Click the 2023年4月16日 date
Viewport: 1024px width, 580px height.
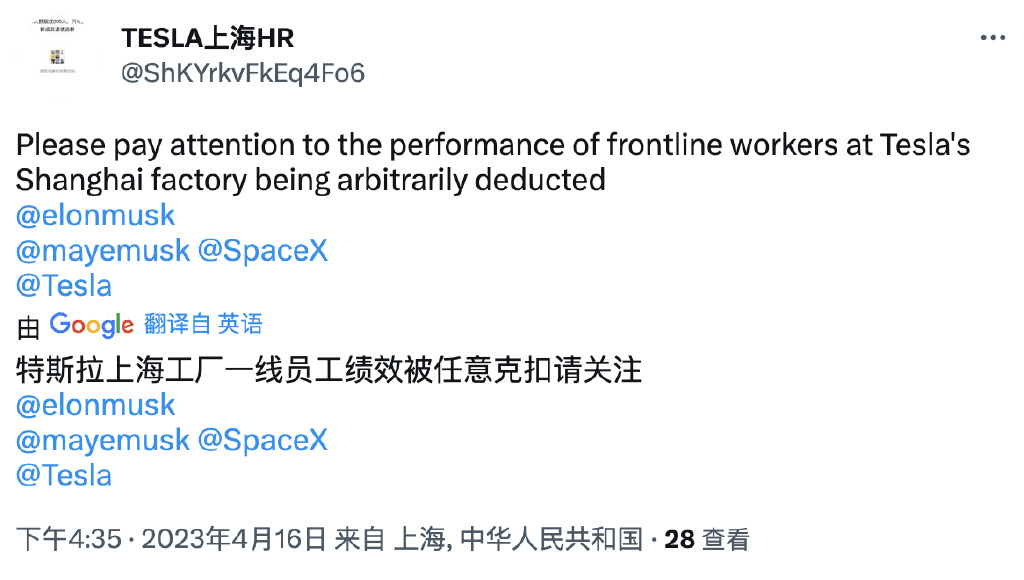click(x=234, y=540)
